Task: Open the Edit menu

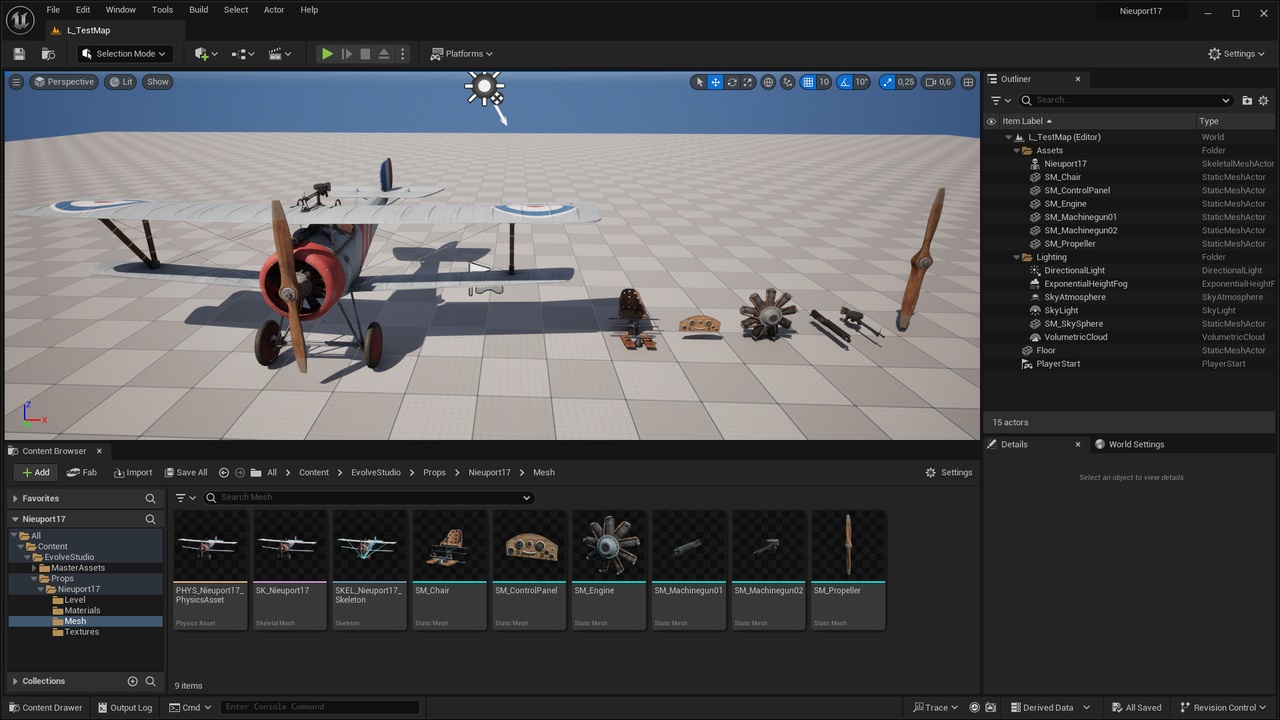Action: tap(83, 10)
